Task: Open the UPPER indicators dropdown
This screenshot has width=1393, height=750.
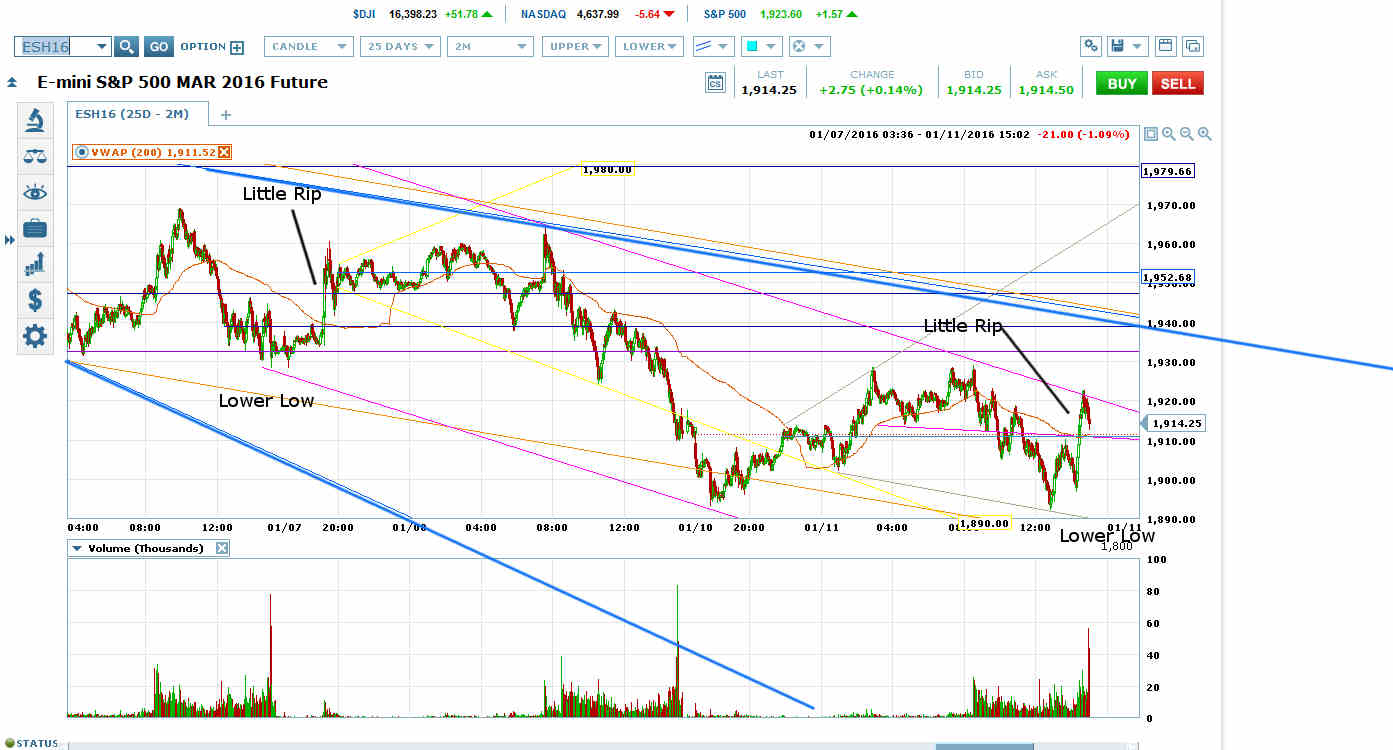Action: (x=575, y=46)
